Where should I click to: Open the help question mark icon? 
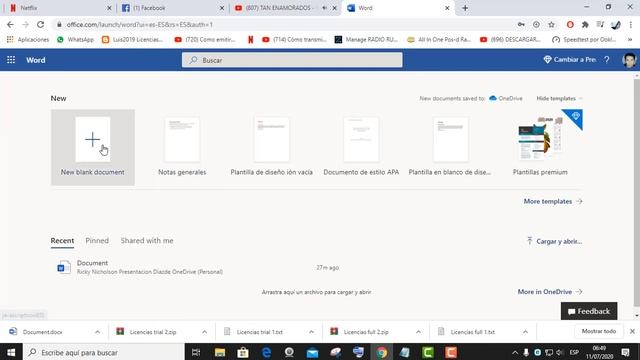pos(607,60)
